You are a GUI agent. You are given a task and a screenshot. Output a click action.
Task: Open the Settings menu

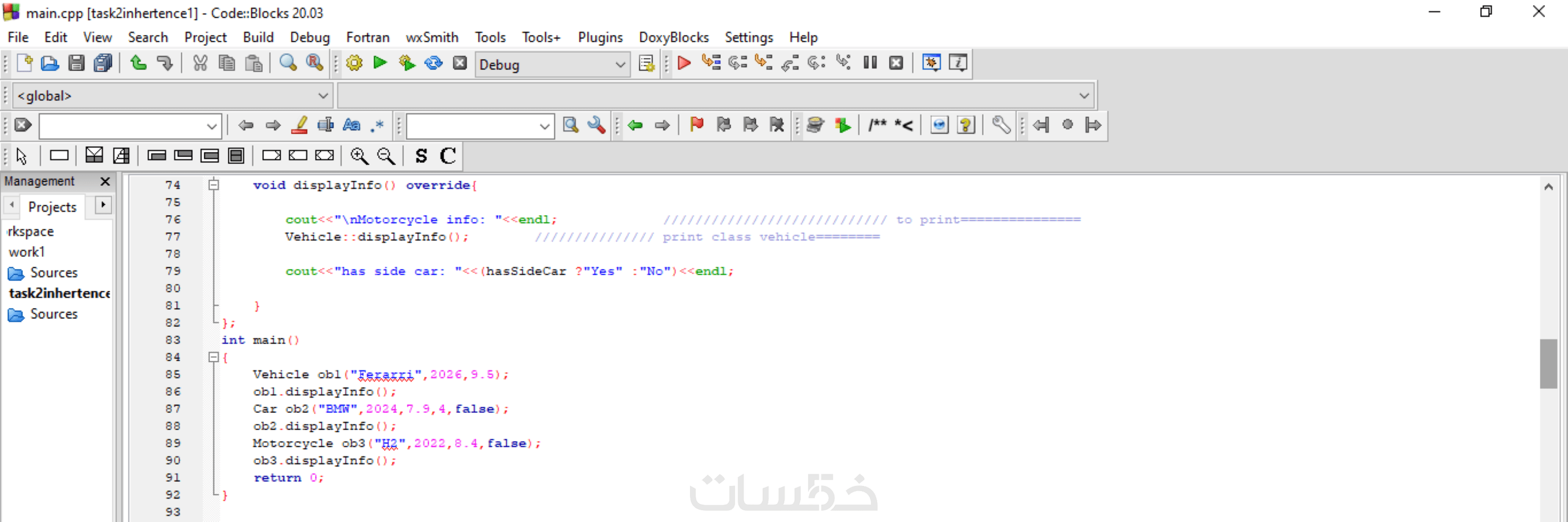click(x=748, y=37)
